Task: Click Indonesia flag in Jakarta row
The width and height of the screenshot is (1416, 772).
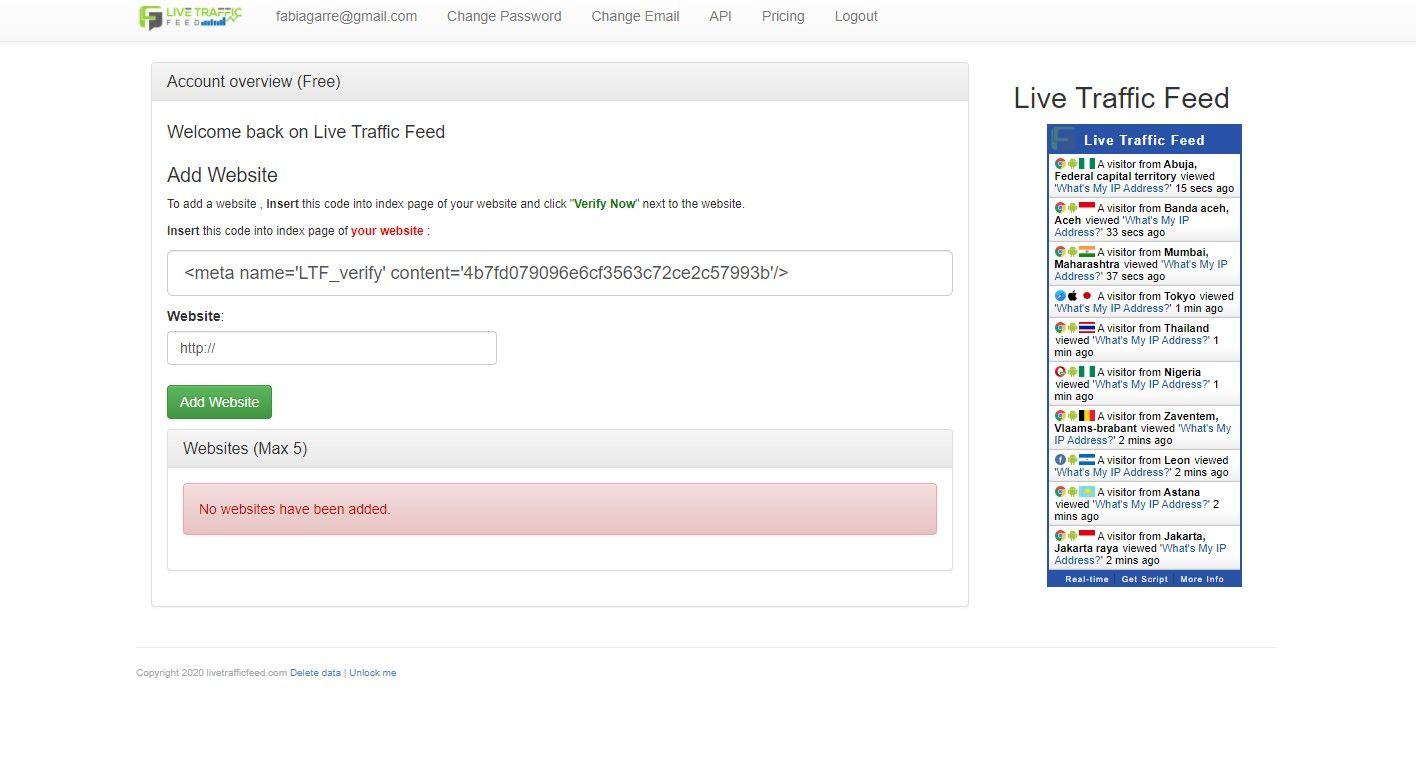Action: click(1087, 535)
